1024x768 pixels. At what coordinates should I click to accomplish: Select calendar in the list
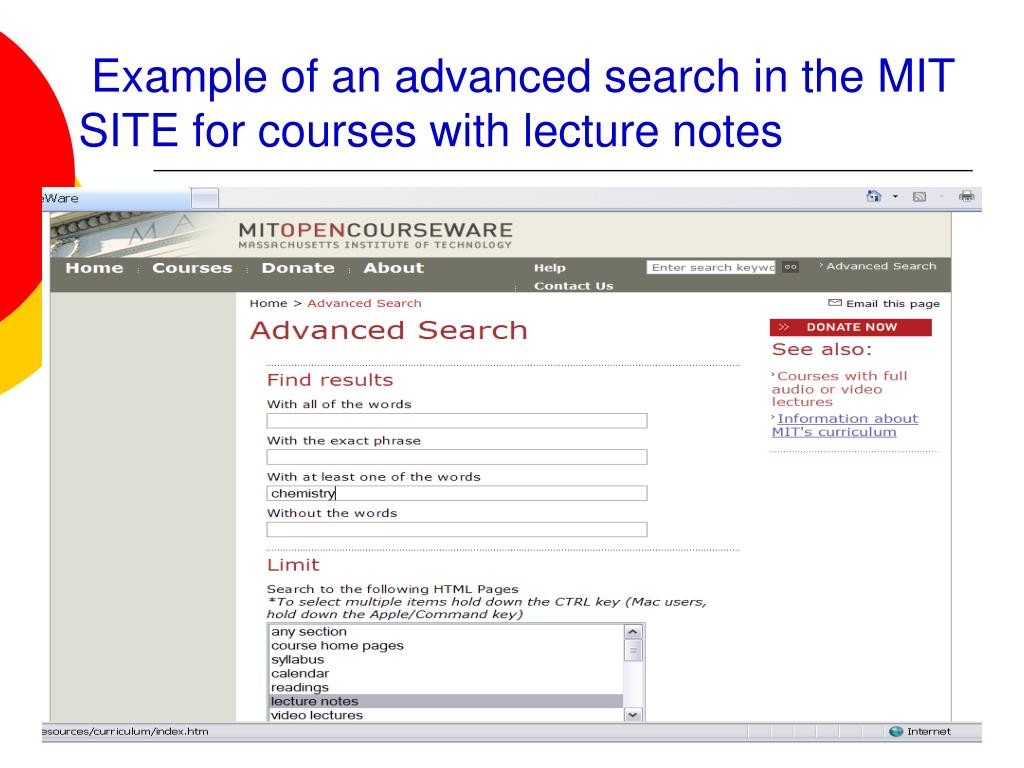coord(446,673)
